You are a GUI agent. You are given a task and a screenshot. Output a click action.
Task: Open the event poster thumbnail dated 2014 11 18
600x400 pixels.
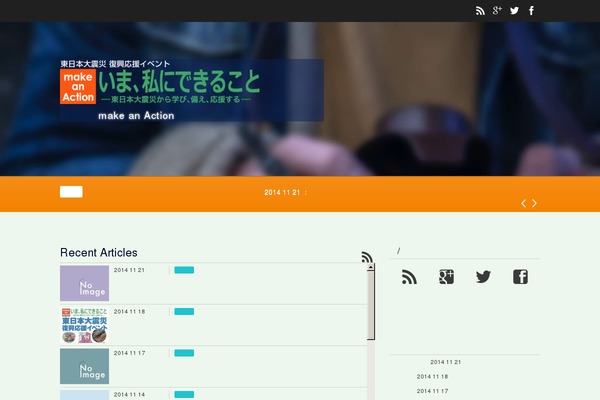click(85, 325)
